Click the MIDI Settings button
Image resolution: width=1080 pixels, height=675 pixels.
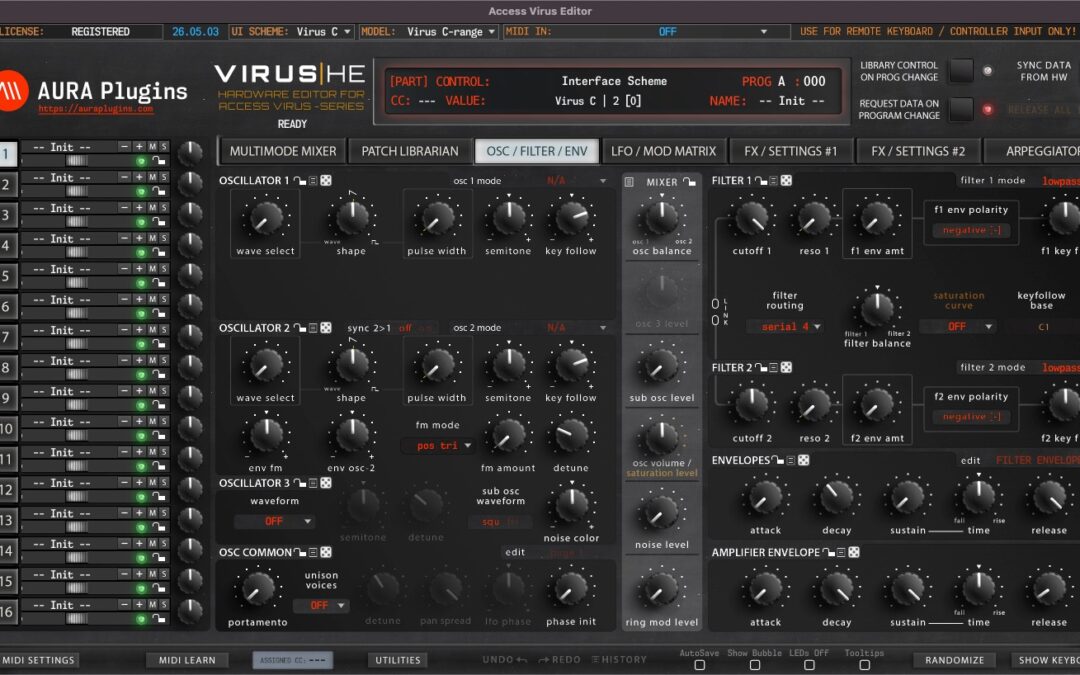click(39, 660)
